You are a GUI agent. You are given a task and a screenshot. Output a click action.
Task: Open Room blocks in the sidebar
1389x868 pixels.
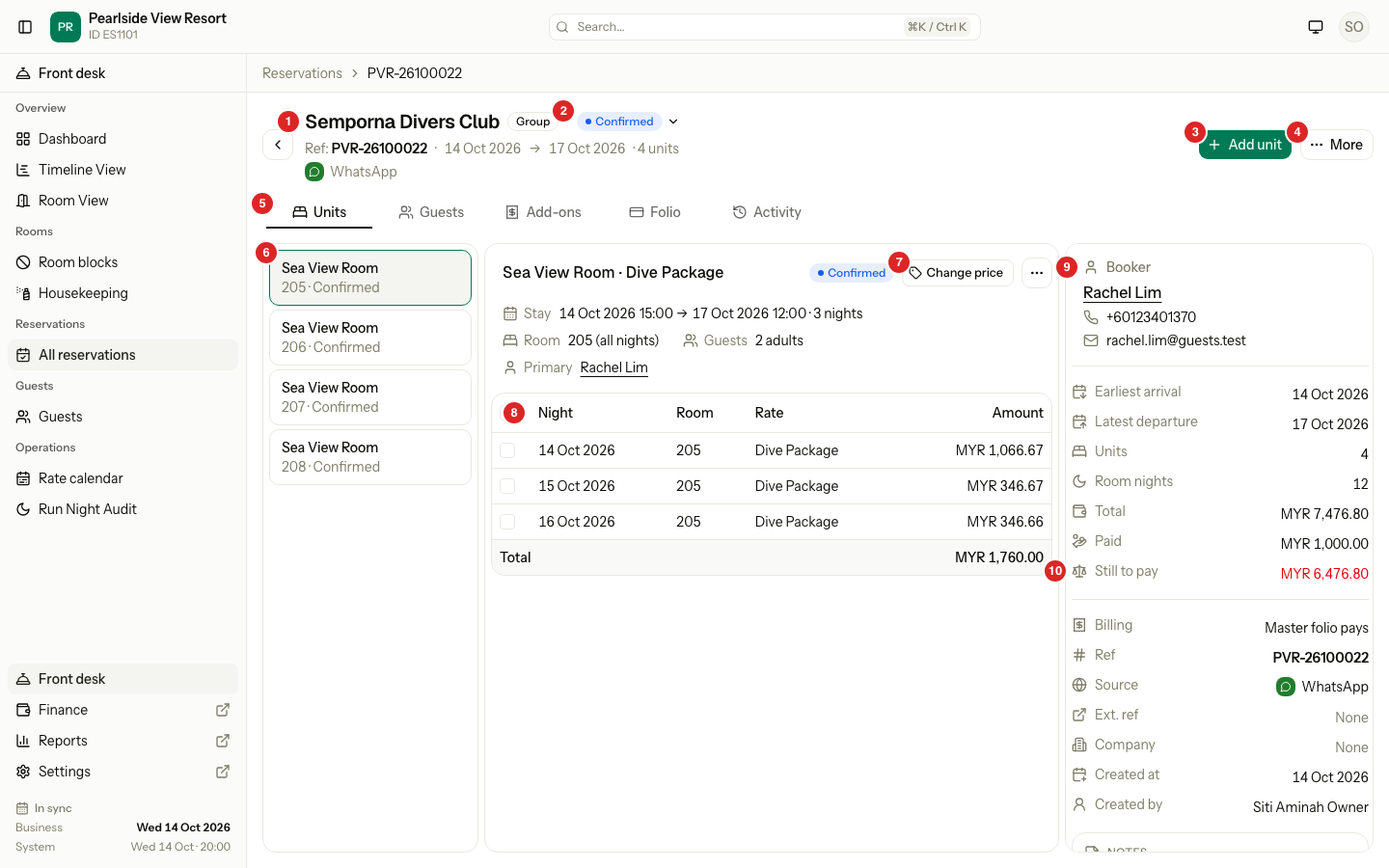[123, 262]
